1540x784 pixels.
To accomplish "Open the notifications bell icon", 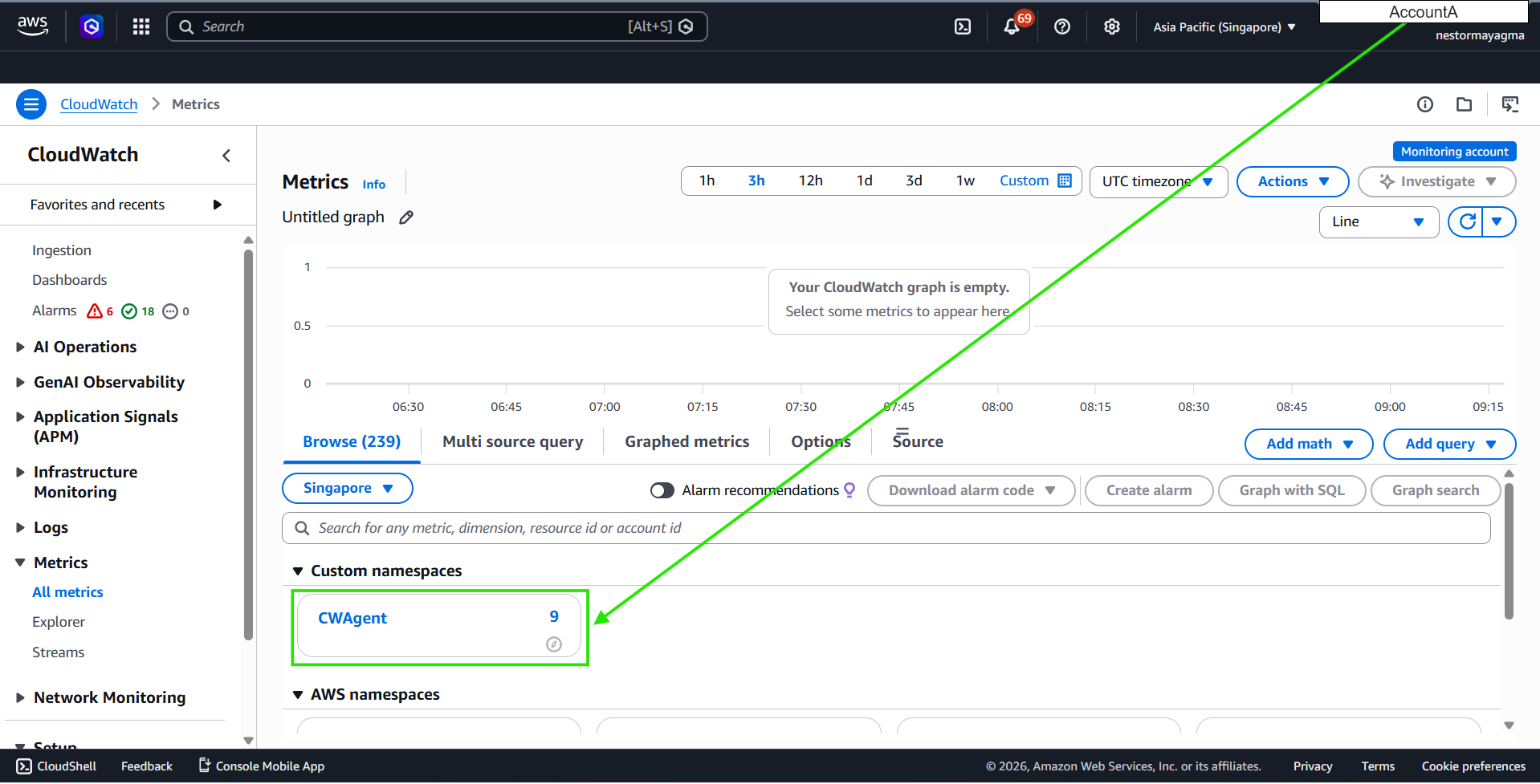I will click(x=1012, y=27).
